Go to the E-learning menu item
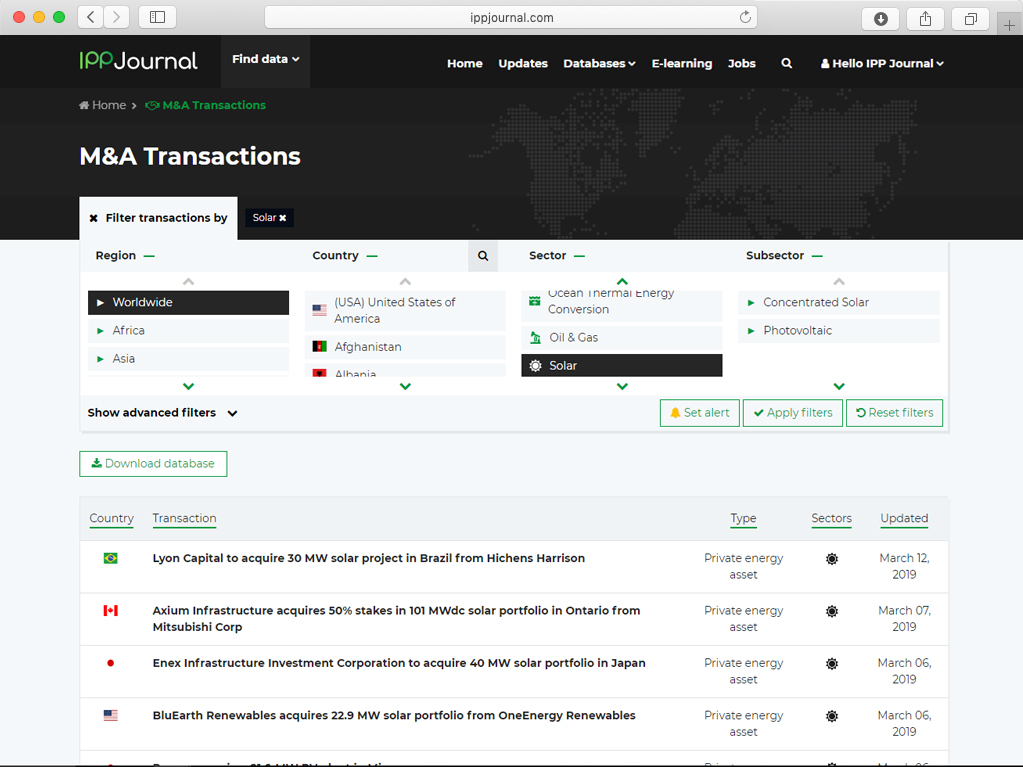This screenshot has width=1023, height=767. tap(681, 63)
